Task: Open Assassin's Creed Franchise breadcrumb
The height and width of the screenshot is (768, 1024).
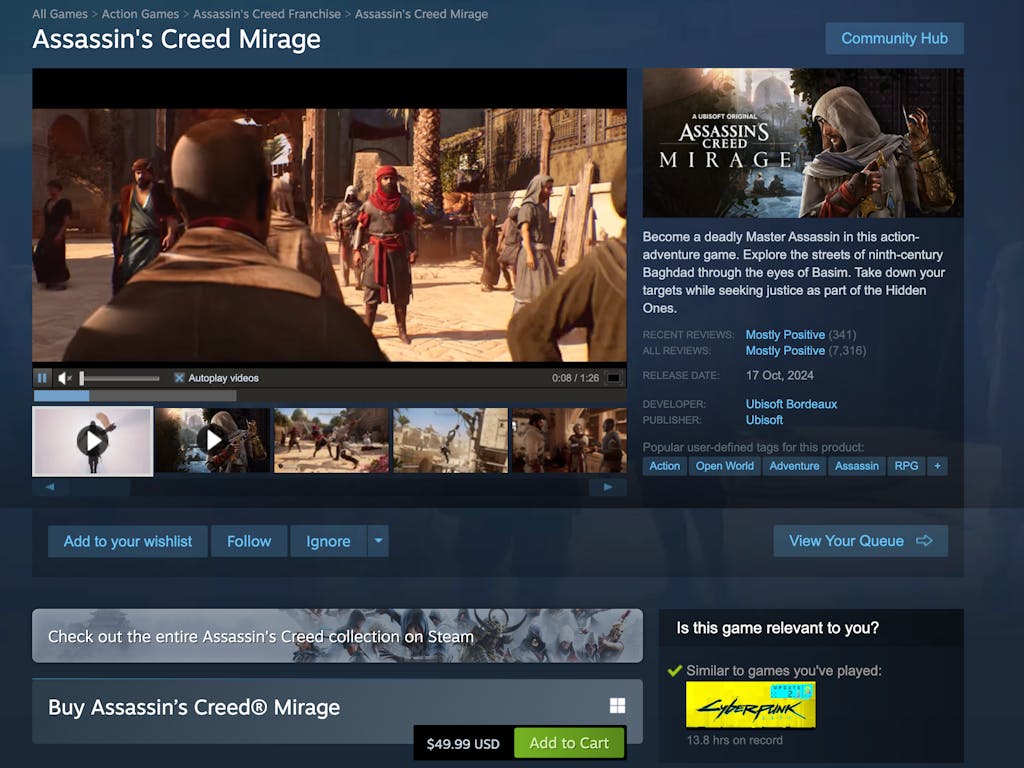Action: pos(267,14)
